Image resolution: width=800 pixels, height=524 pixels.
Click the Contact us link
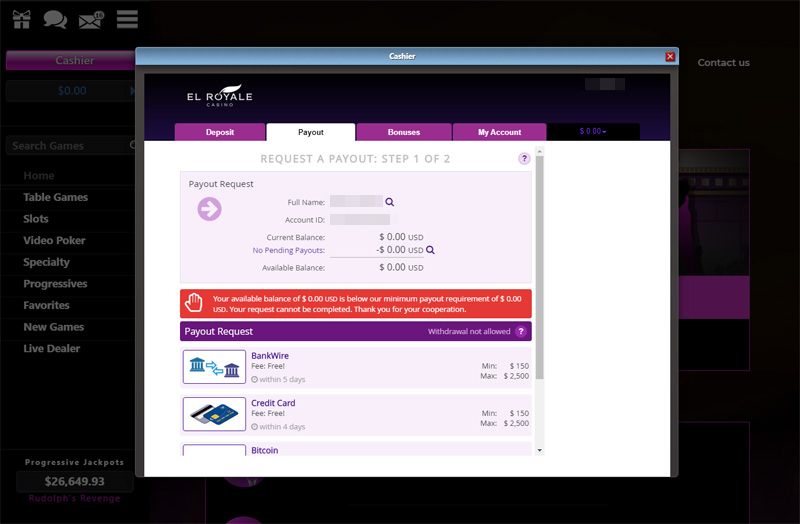(723, 63)
